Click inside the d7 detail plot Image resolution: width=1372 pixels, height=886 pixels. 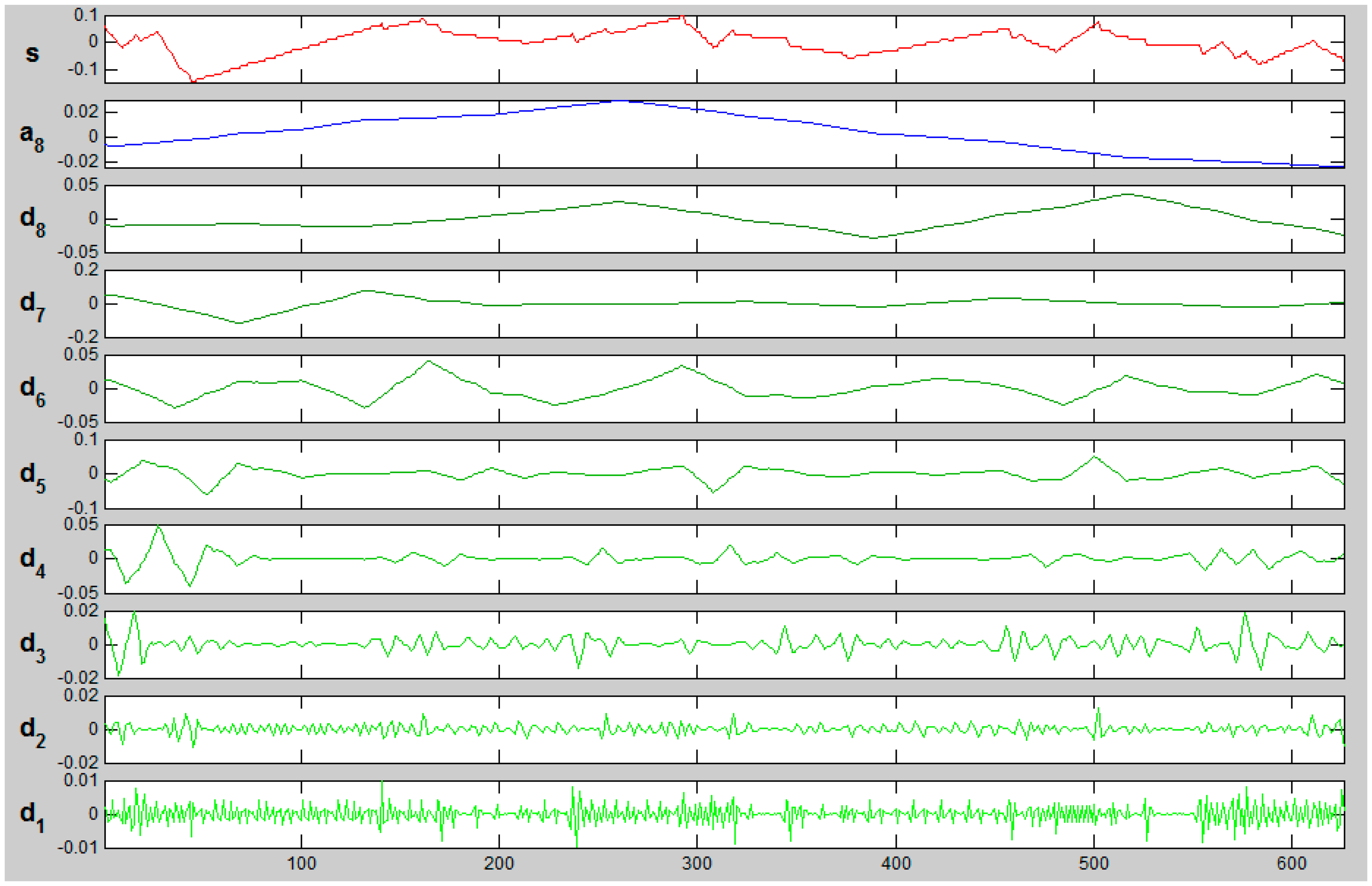coord(724,304)
